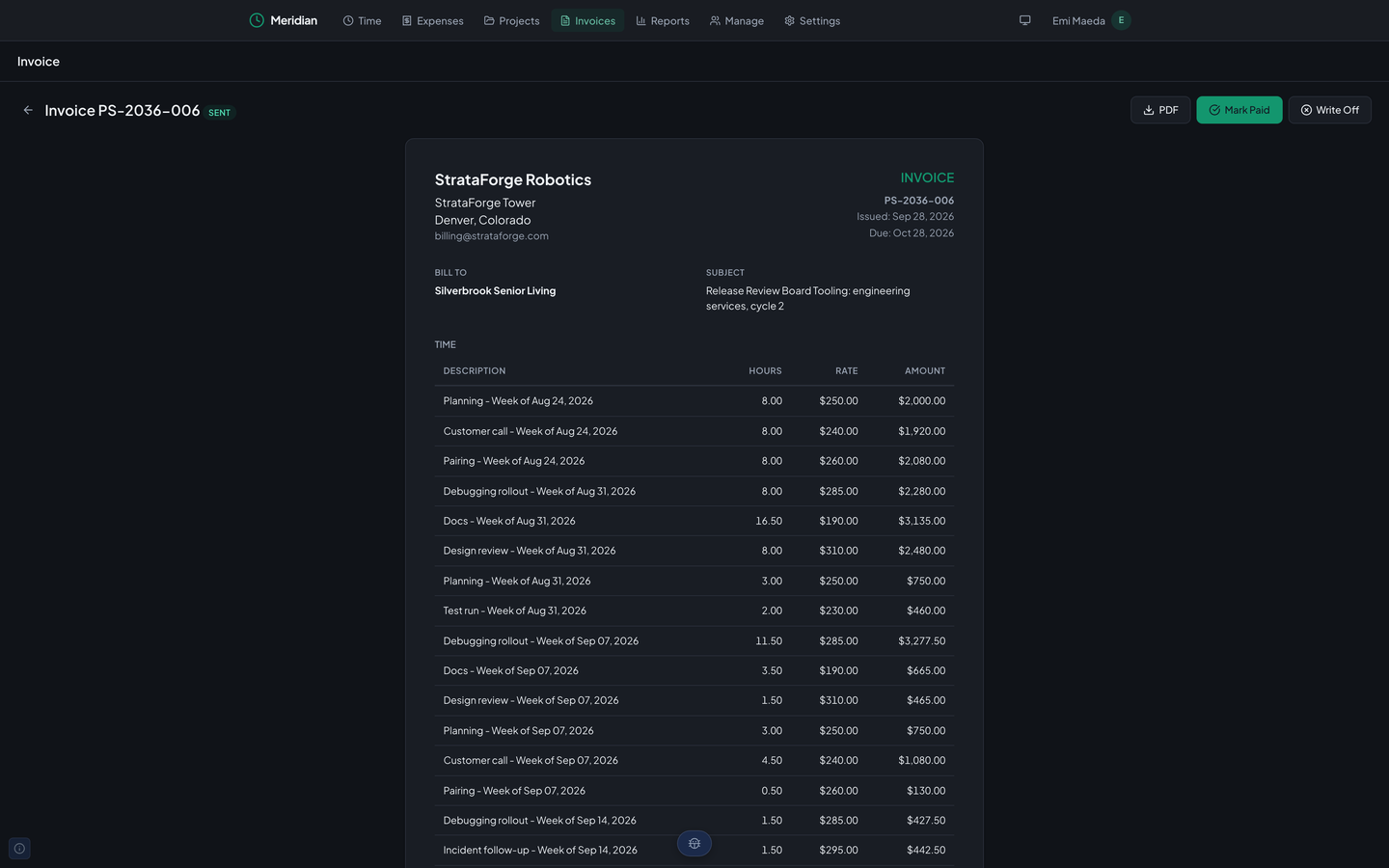Click Customer call - Week of Sep 07, 2026
Screen dimensions: 1389x868
click(694, 760)
